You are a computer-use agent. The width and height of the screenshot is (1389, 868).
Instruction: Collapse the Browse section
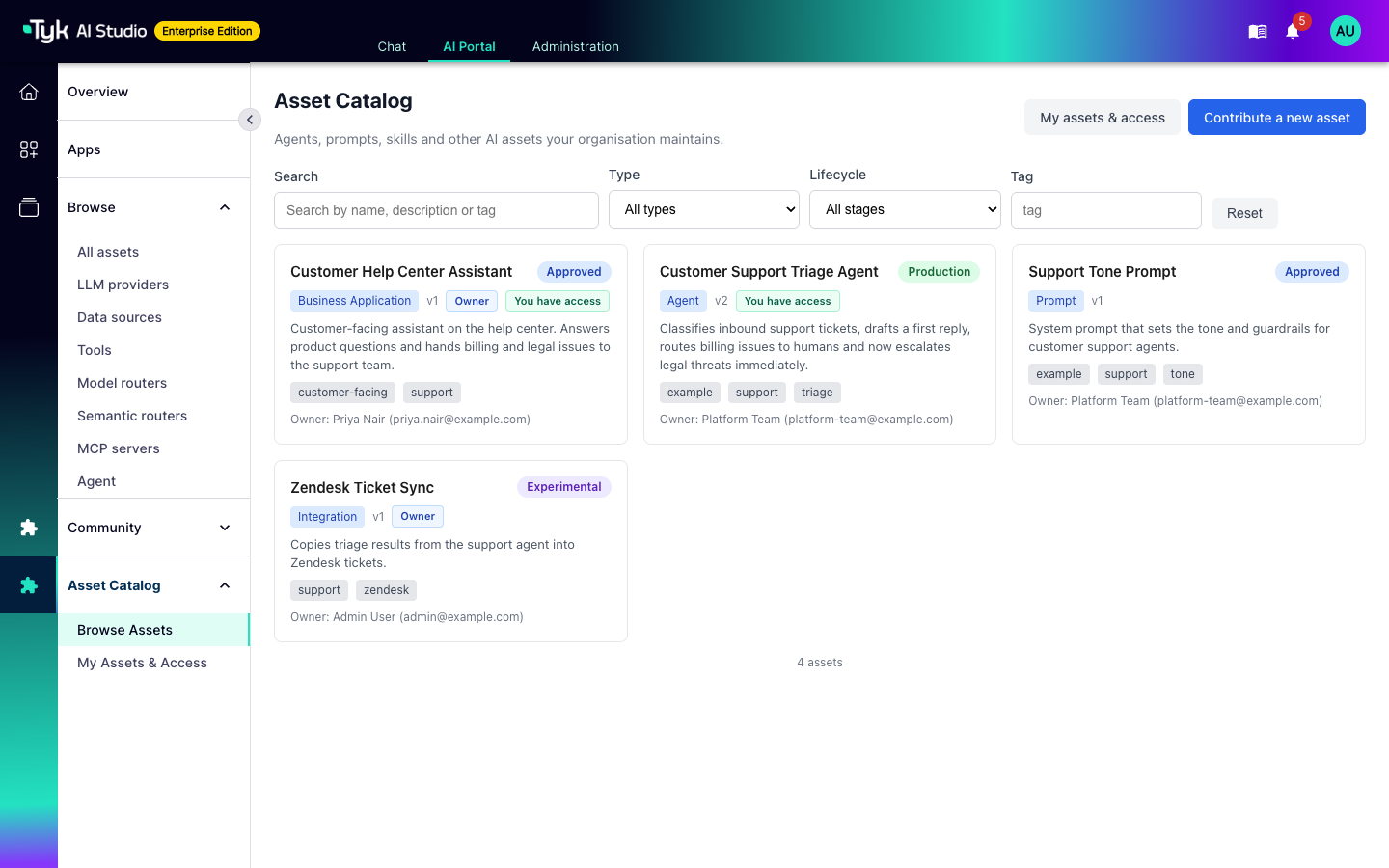coord(225,207)
